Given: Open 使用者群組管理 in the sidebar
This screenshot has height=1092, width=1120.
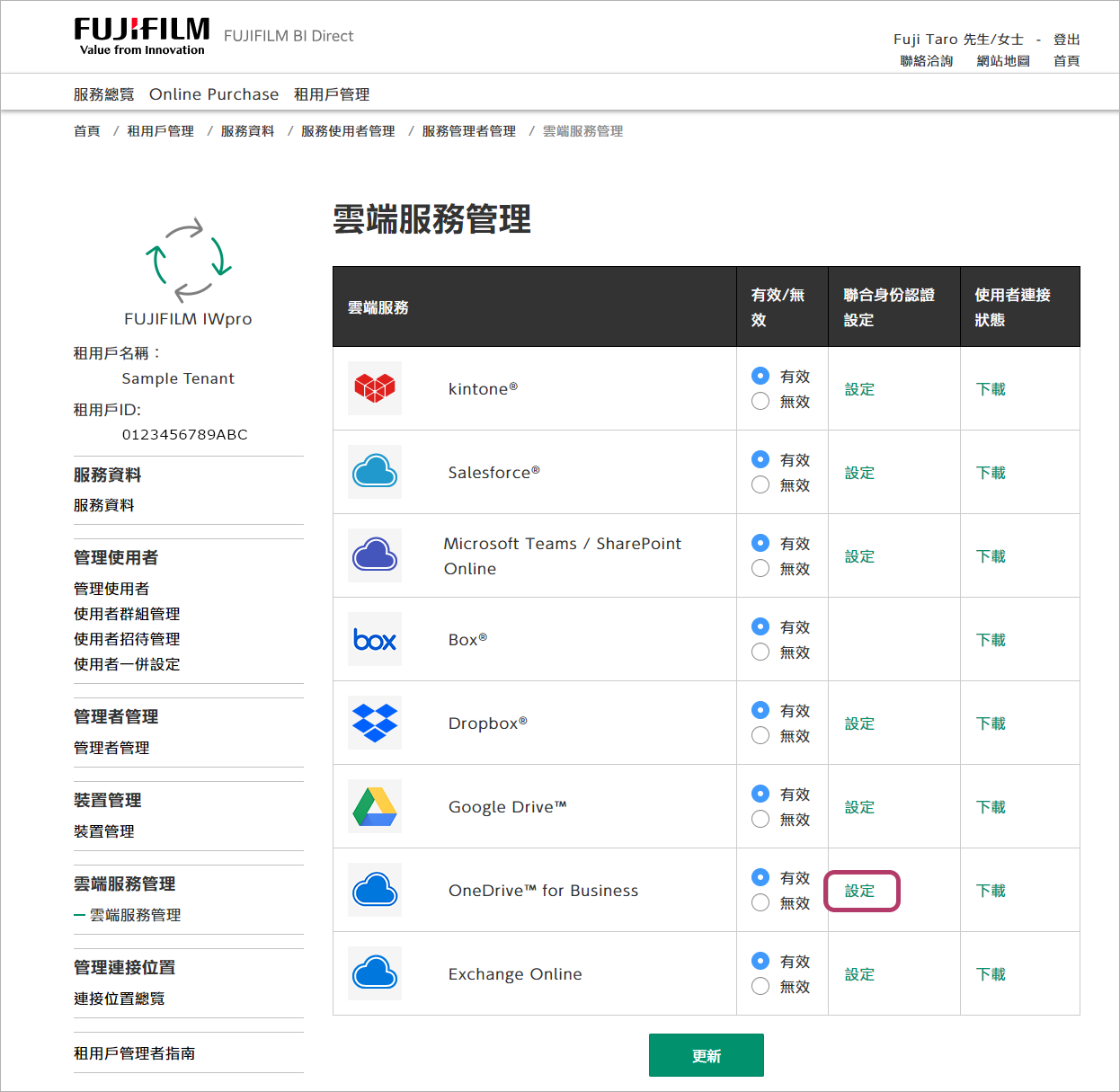Looking at the screenshot, I should 127,614.
